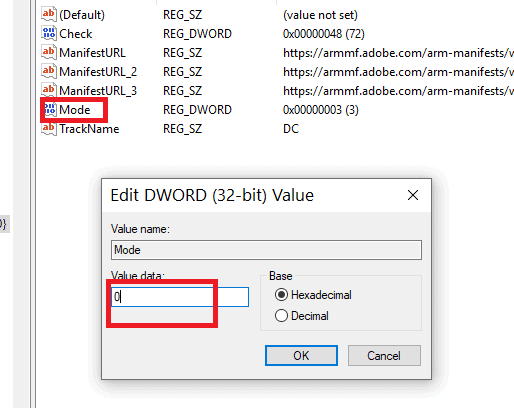Select the ManifestURL_2 entry name
The width and height of the screenshot is (514, 408).
pos(98,72)
